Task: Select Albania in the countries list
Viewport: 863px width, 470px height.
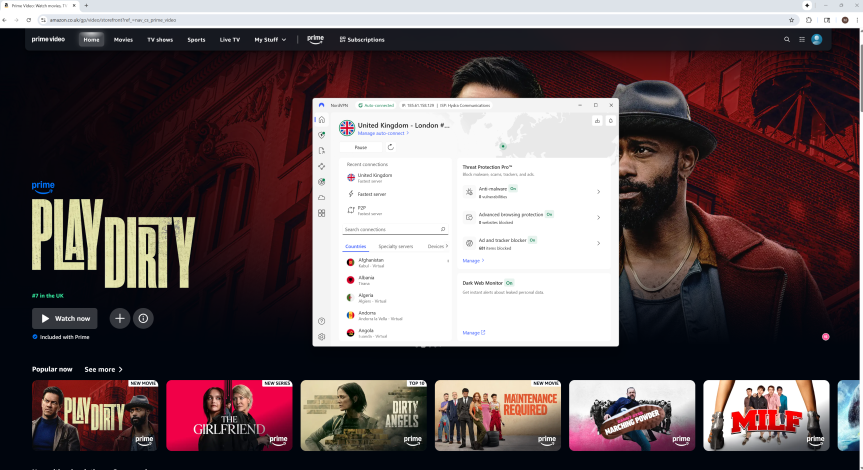Action: click(x=394, y=280)
